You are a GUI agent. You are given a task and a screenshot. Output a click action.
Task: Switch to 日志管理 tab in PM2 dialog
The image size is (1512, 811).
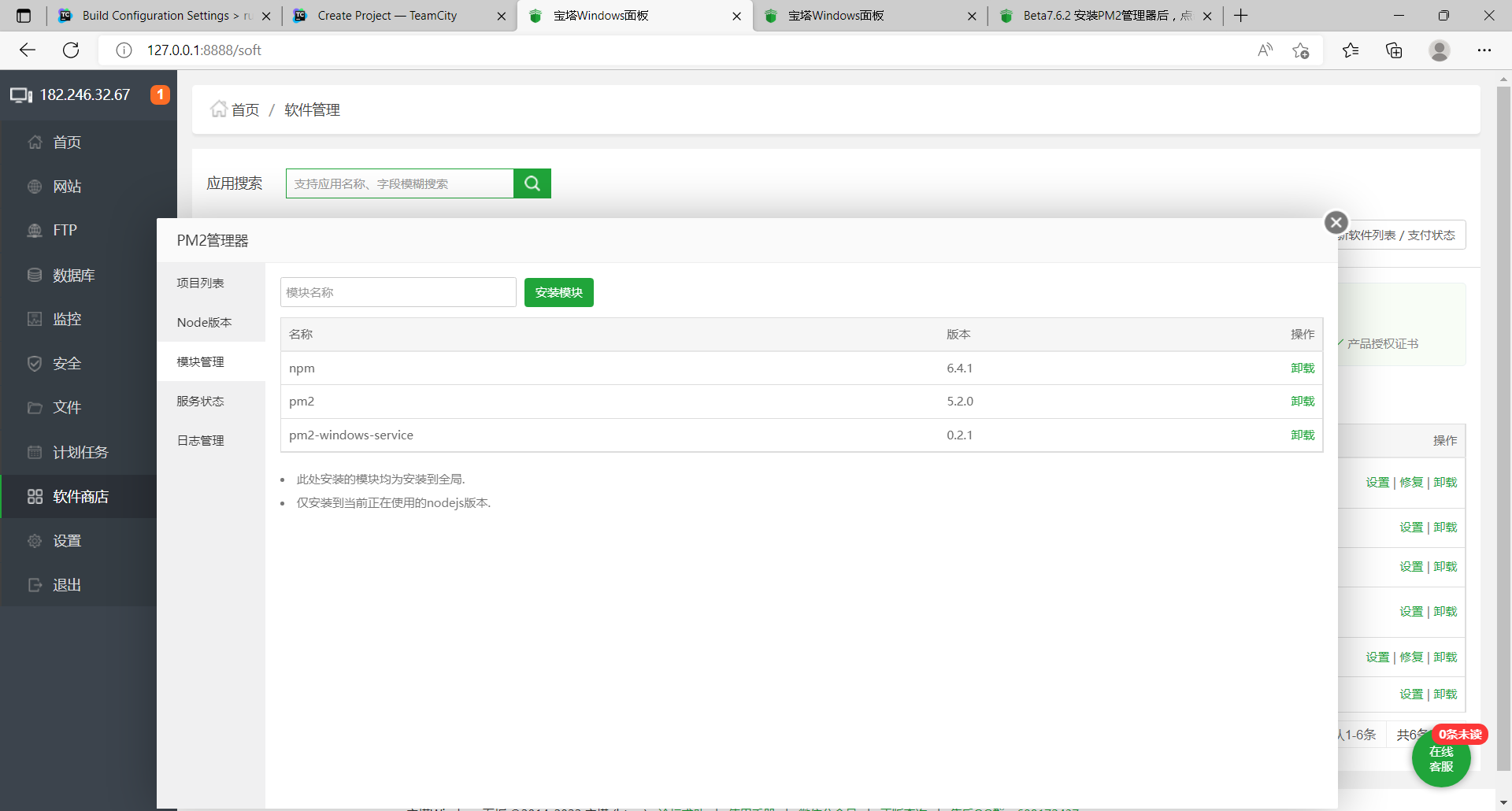(x=211, y=440)
